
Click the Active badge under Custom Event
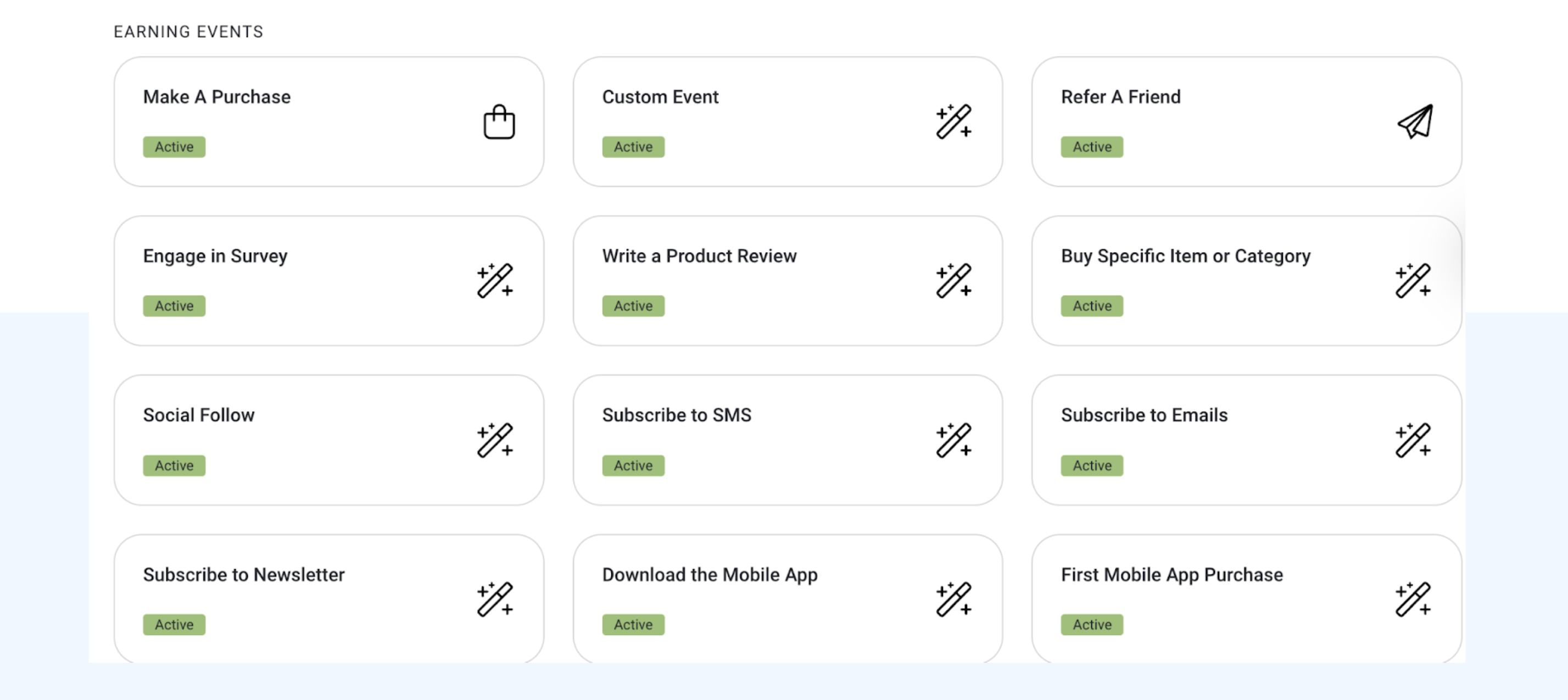633,147
